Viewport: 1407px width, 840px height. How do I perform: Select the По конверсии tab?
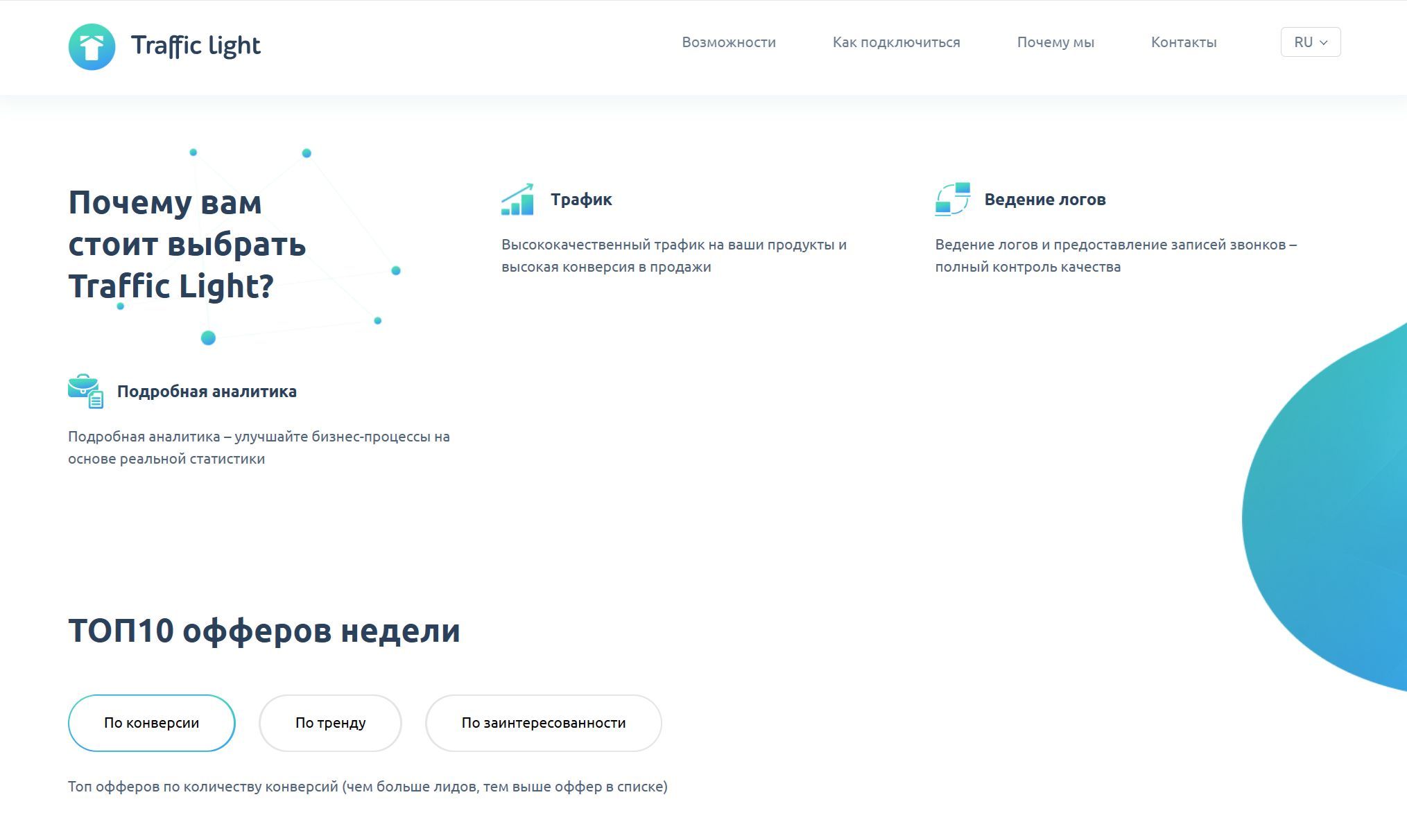pos(151,723)
